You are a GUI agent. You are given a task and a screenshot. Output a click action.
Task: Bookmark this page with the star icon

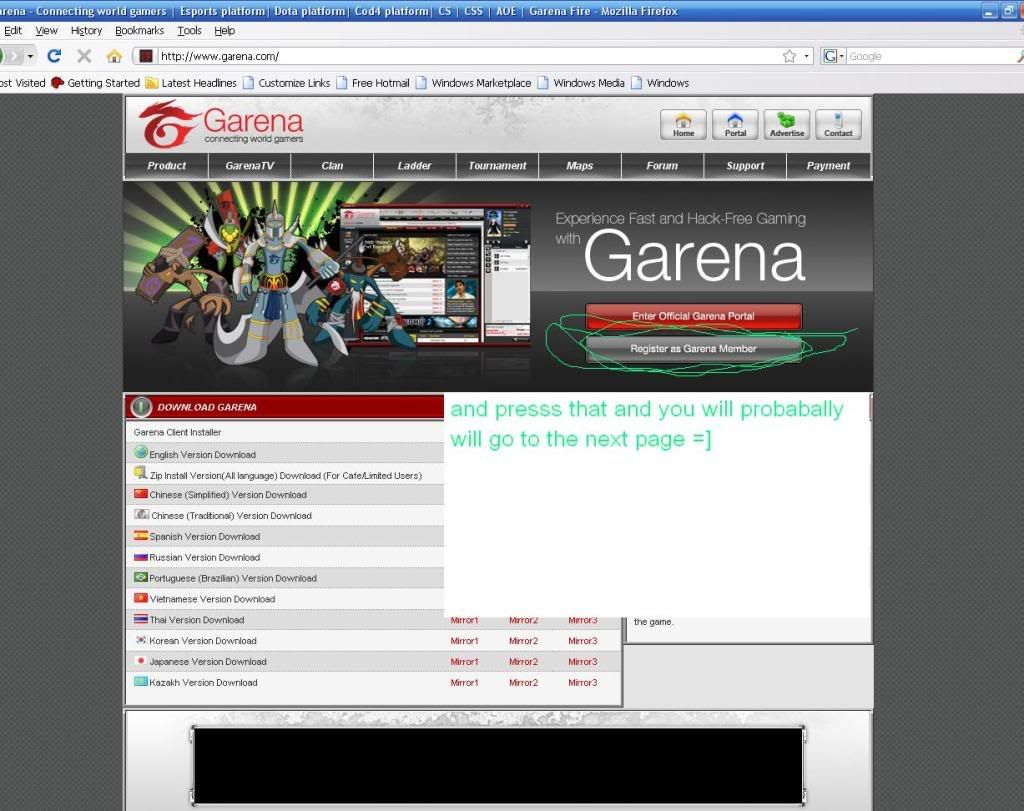tap(790, 56)
